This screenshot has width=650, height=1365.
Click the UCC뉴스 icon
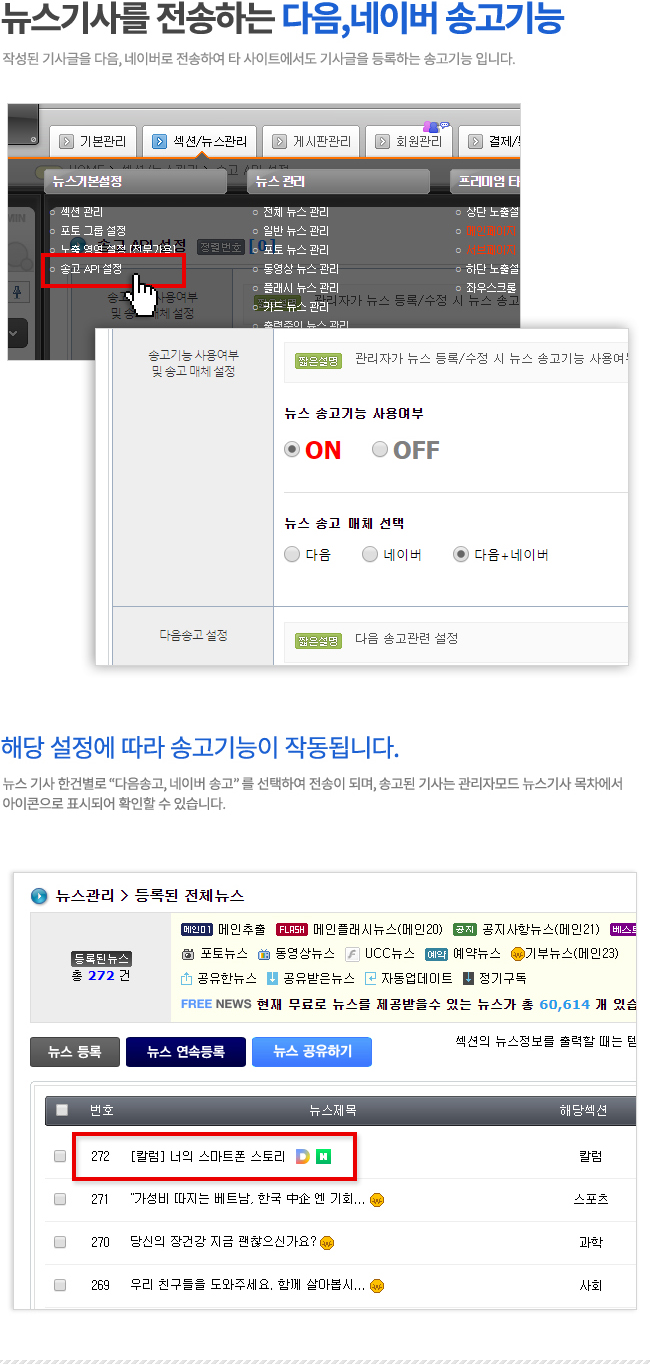pos(352,954)
